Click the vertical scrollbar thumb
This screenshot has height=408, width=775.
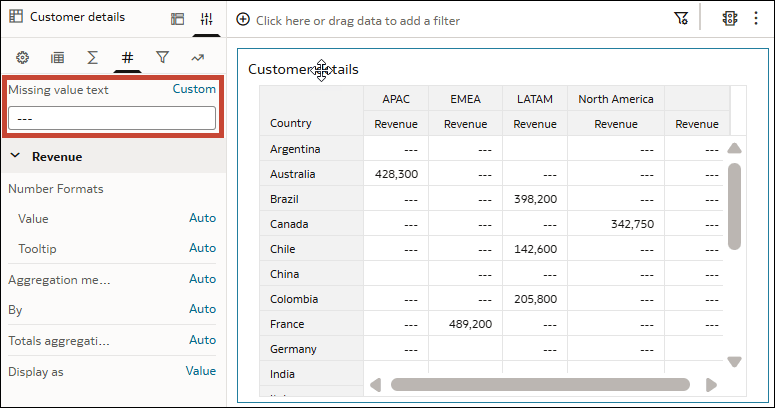pos(734,206)
